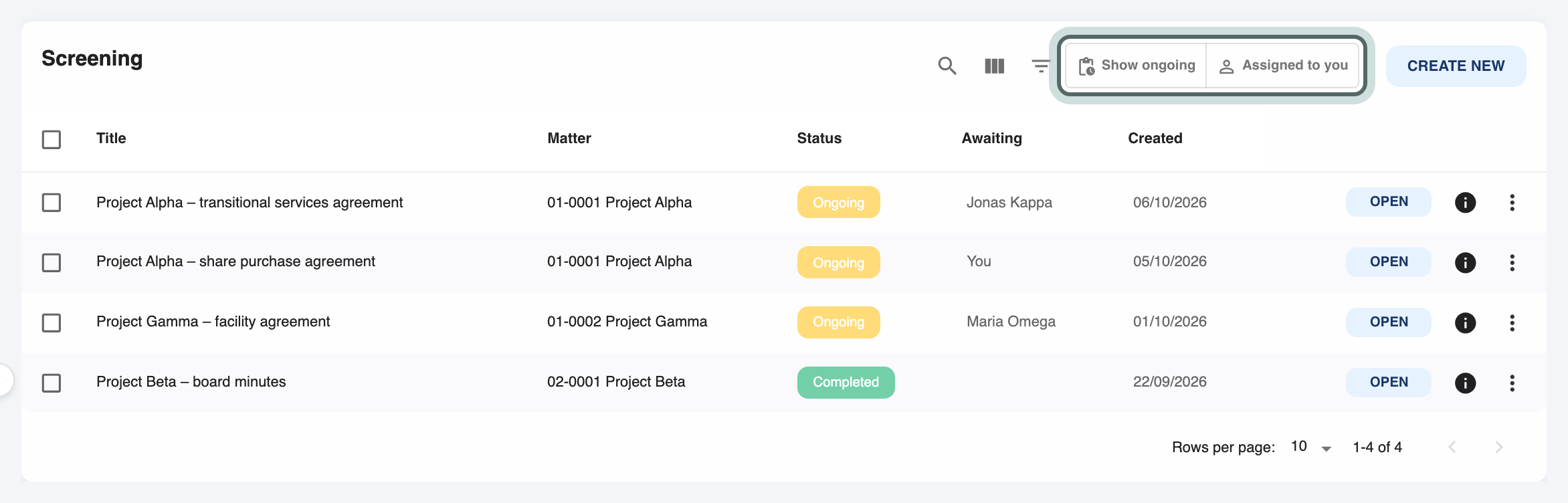This screenshot has height=503, width=1568.
Task: Open more options for facility agreement
Action: pyautogui.click(x=1512, y=322)
